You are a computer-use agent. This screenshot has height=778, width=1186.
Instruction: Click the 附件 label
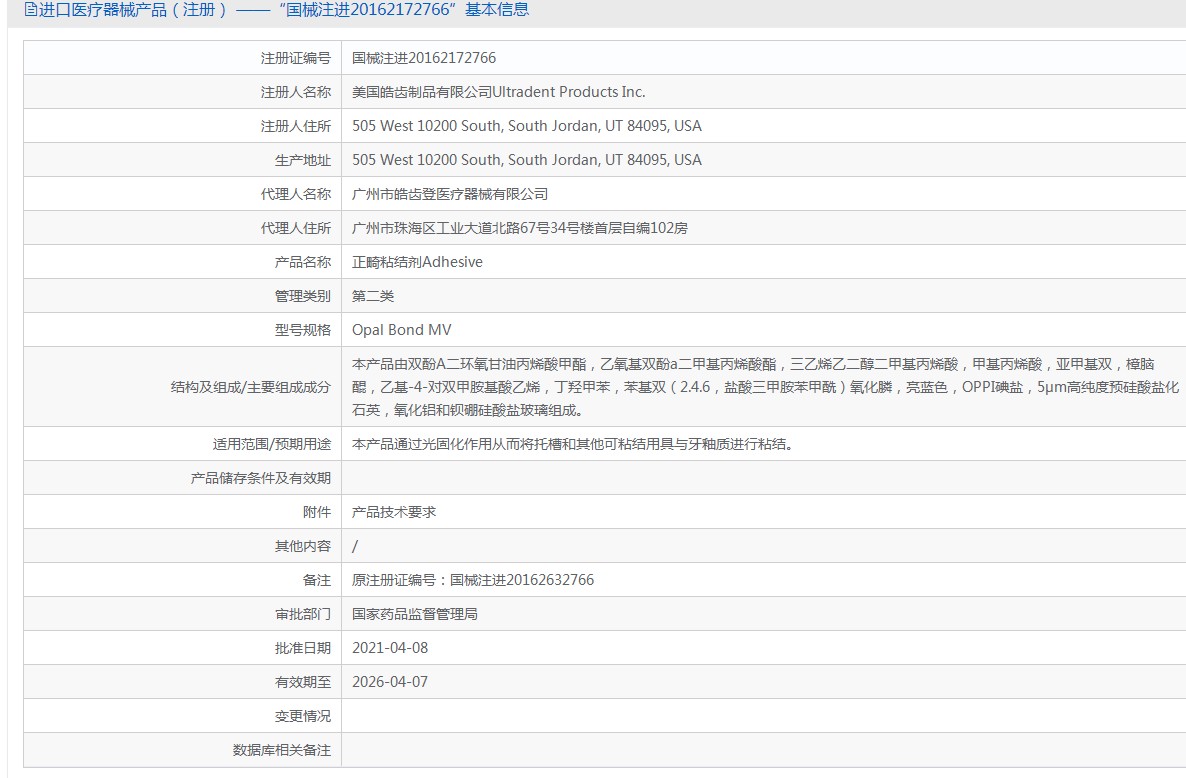click(317, 513)
